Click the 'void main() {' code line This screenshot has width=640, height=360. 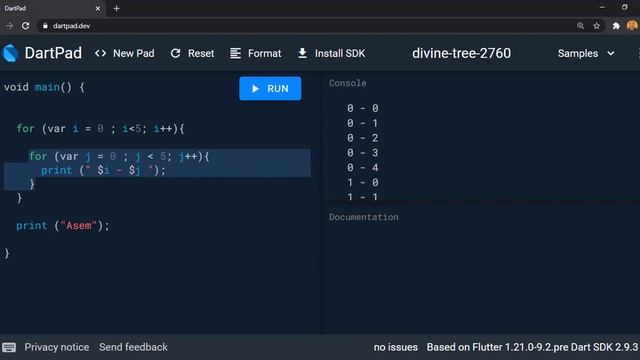coord(44,87)
